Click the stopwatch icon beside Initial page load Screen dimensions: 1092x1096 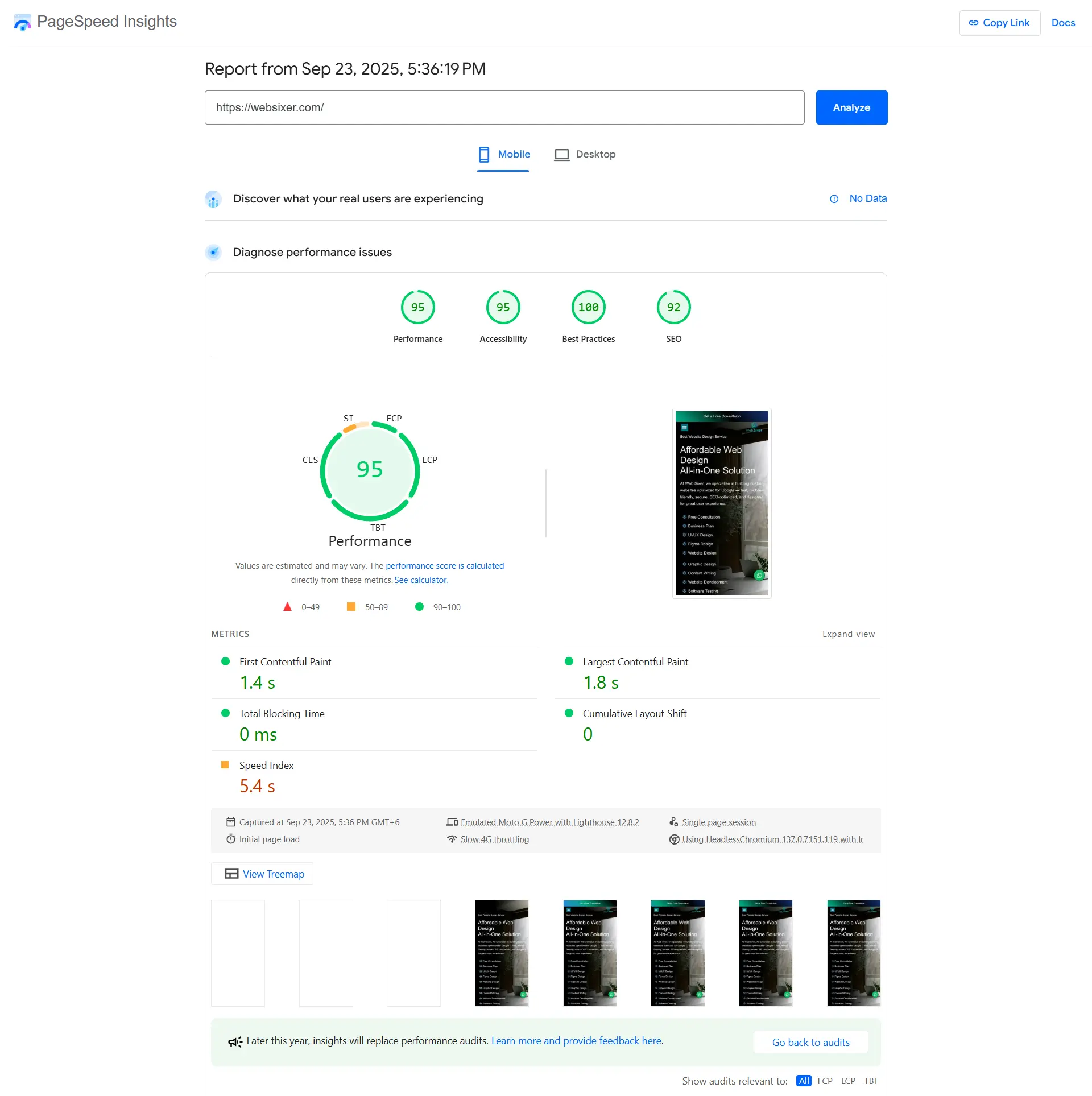point(231,839)
